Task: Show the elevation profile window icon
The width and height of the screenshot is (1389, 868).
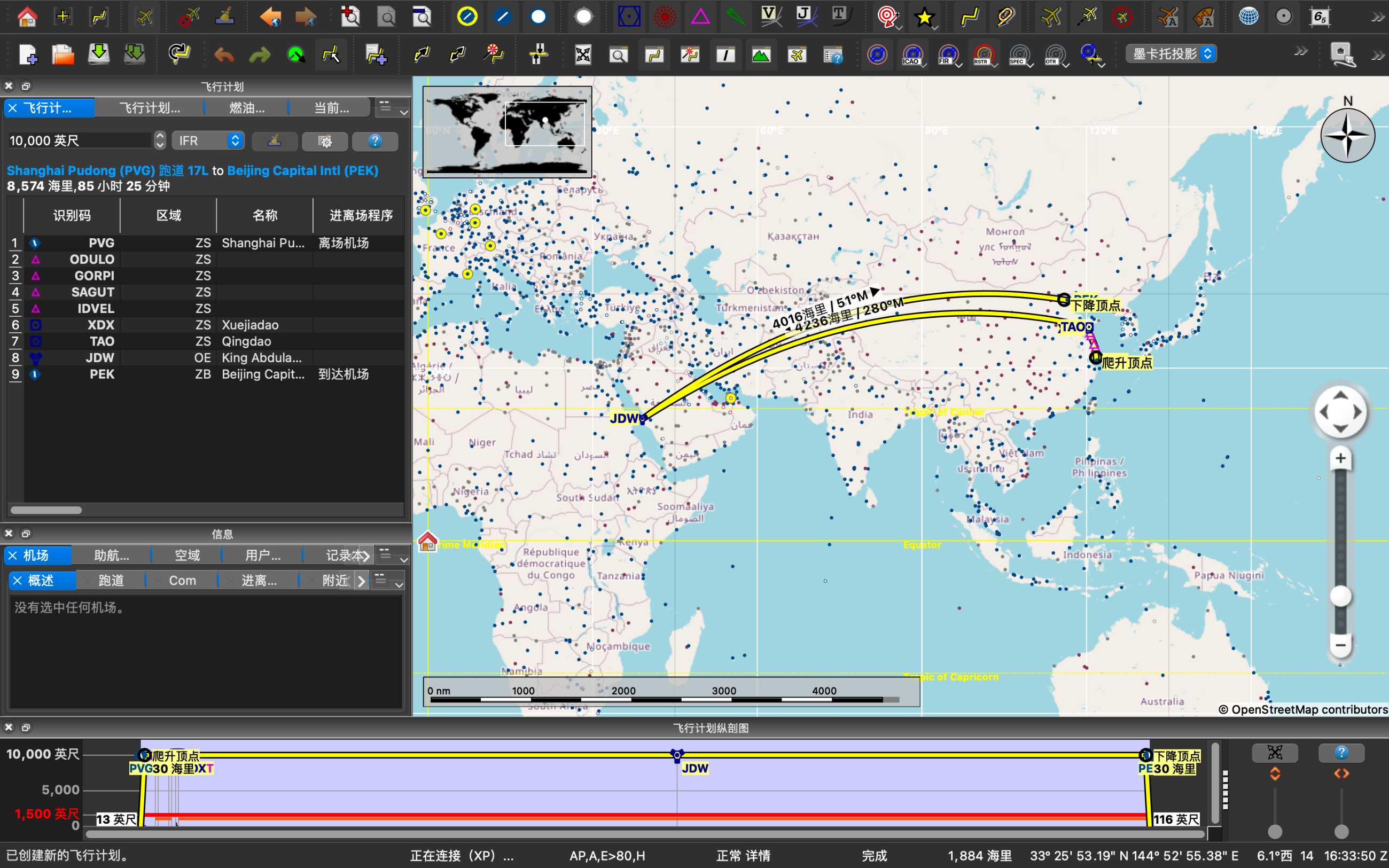Action: pos(761,55)
